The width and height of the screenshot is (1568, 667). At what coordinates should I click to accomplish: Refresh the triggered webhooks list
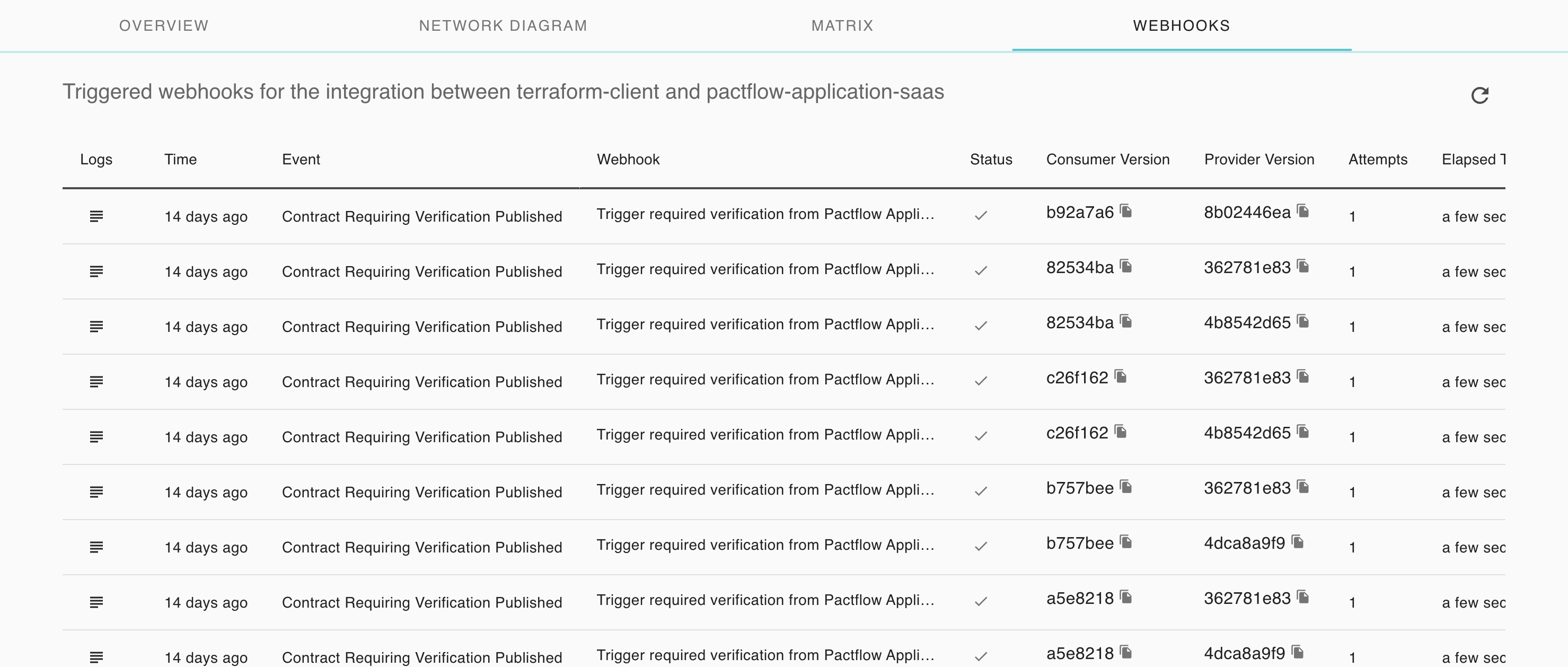(x=1479, y=95)
